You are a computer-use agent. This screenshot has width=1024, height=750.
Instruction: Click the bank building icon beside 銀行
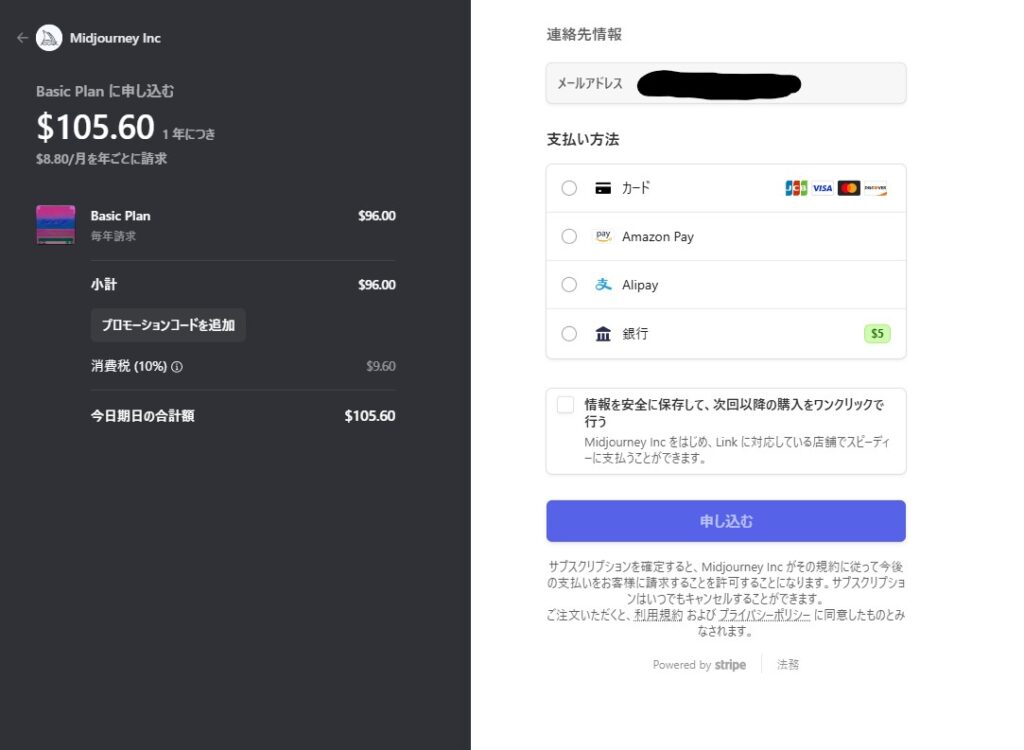pos(603,334)
